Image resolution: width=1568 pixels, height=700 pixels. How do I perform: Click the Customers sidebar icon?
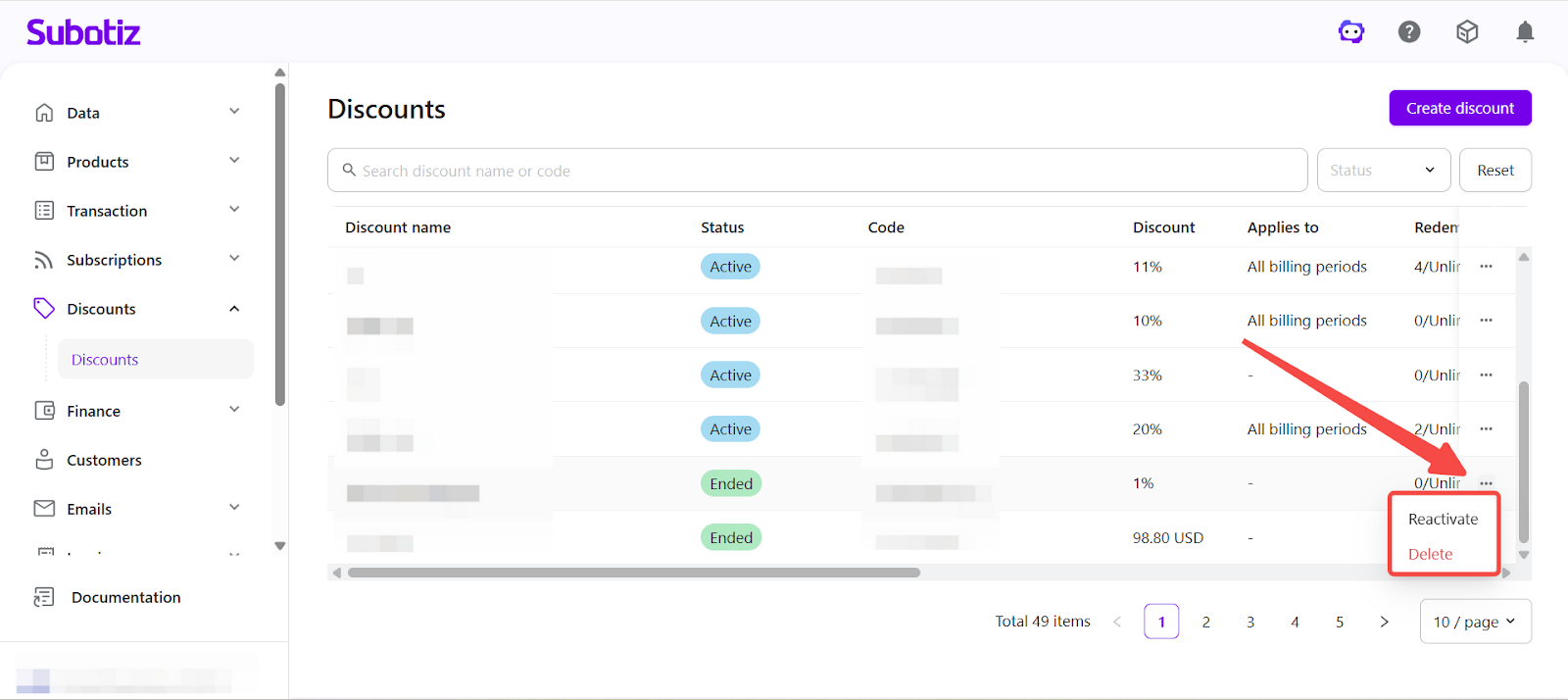(44, 460)
